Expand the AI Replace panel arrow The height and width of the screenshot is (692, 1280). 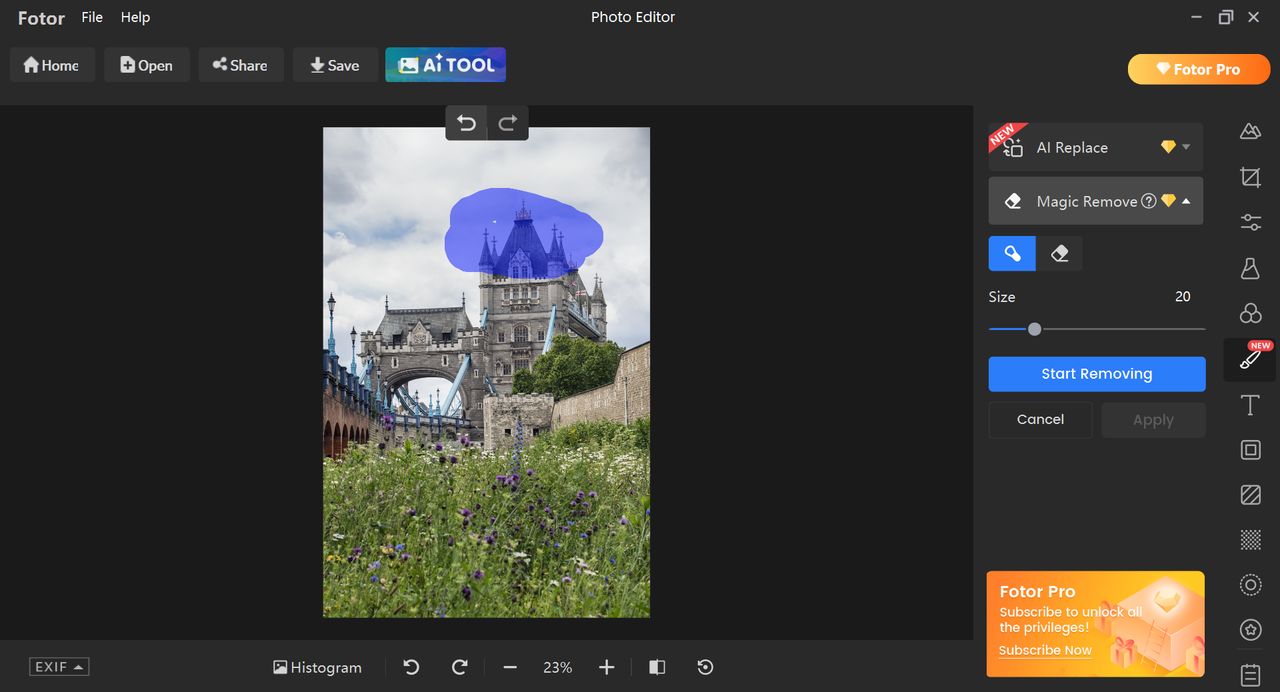tap(1186, 147)
